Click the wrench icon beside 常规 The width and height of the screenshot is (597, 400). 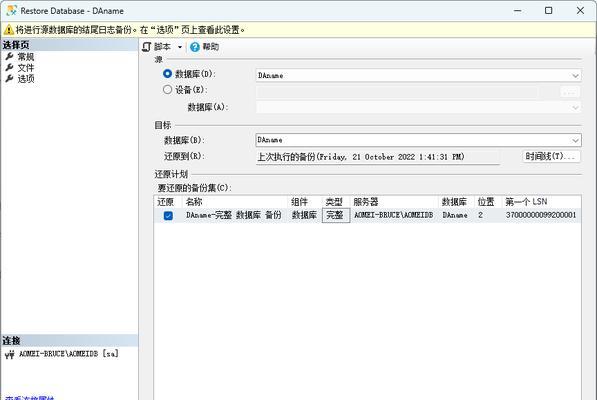click(10, 57)
